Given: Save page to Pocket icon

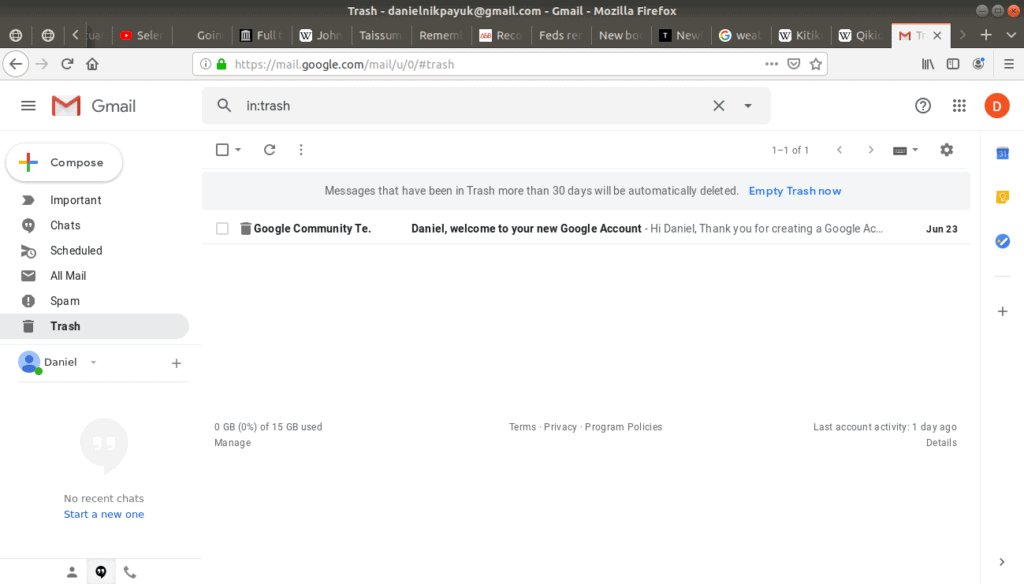Looking at the screenshot, I should 793,64.
